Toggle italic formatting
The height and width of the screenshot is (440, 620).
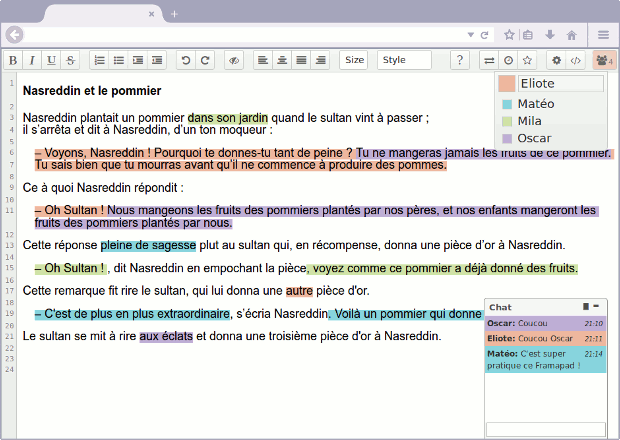point(32,60)
